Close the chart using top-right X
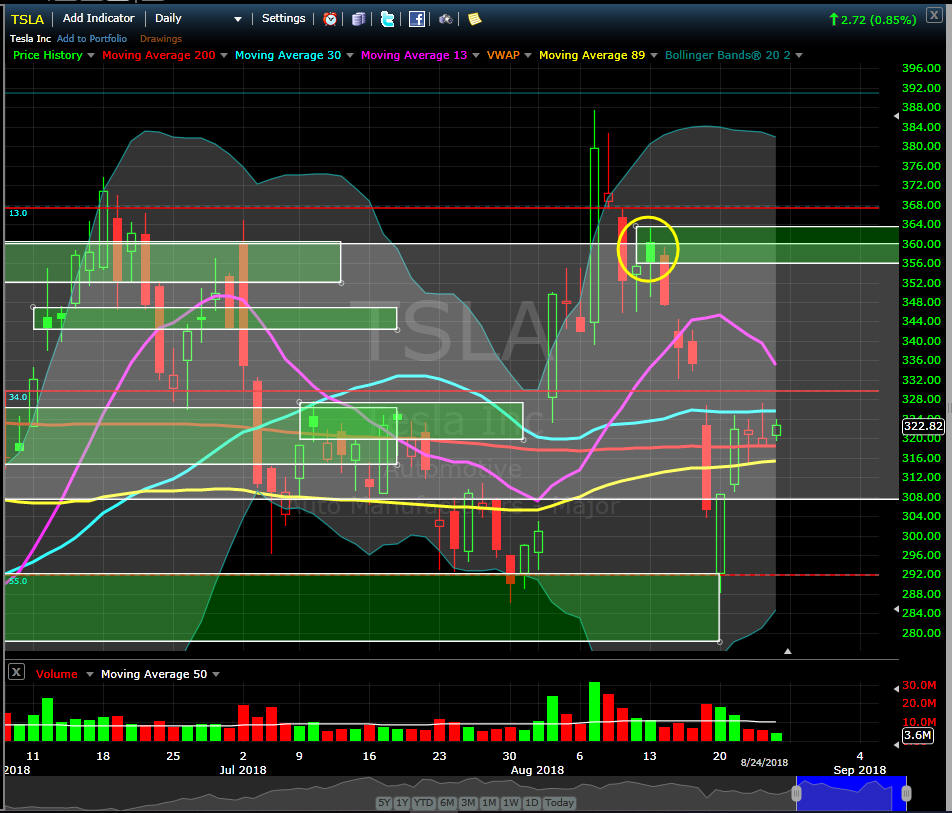Viewport: 952px width, 813px height. tap(933, 15)
